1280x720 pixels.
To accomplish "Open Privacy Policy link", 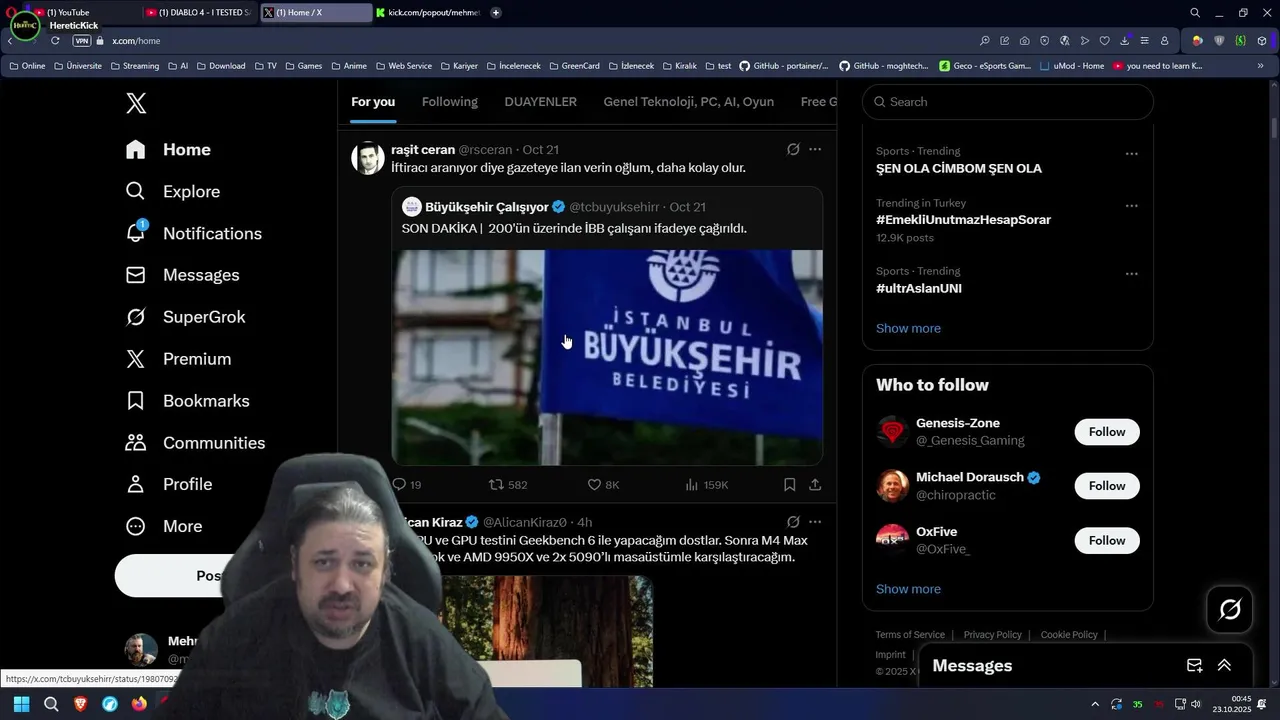I will (x=992, y=635).
